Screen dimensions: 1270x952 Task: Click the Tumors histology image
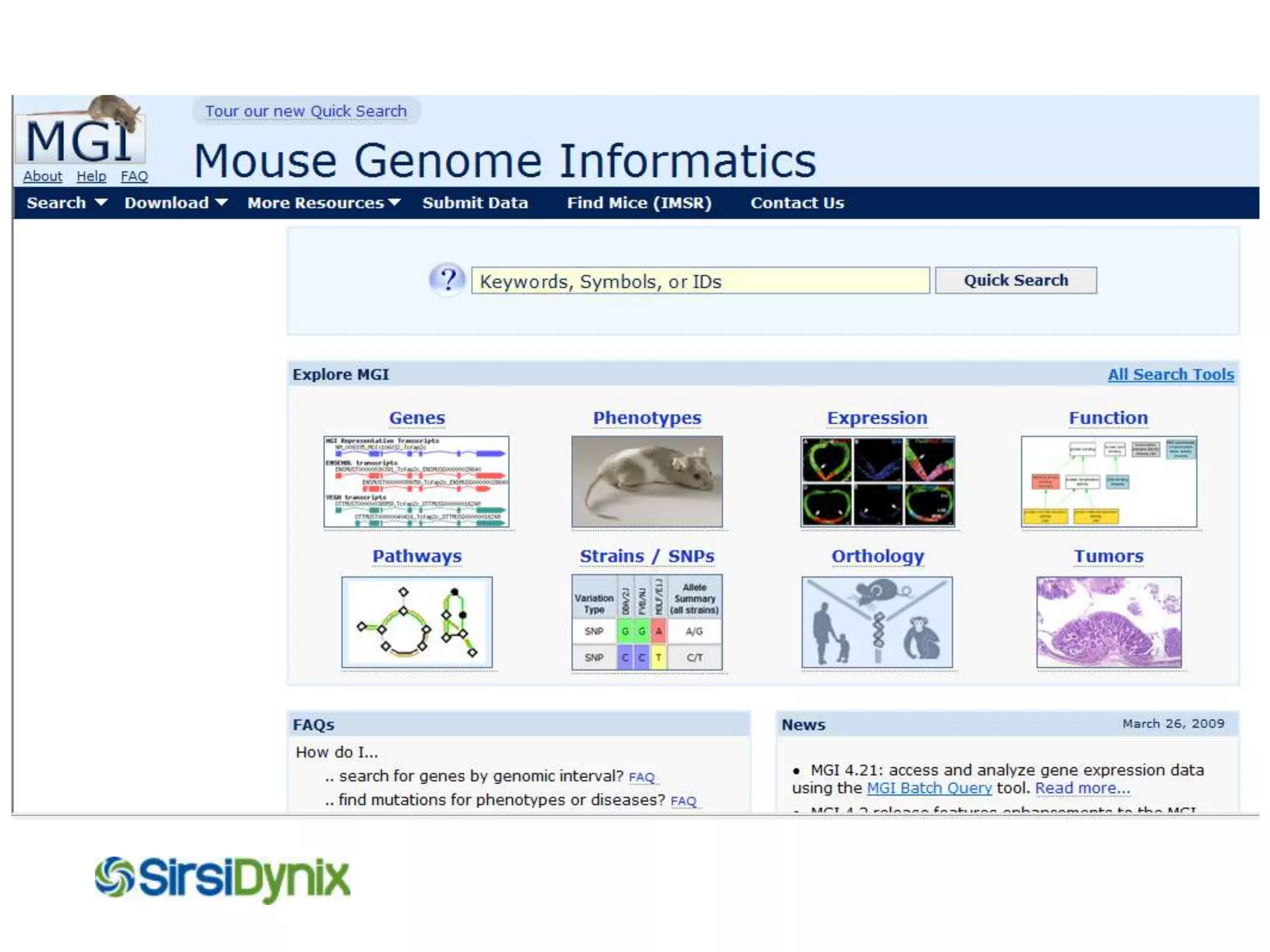tap(1109, 622)
